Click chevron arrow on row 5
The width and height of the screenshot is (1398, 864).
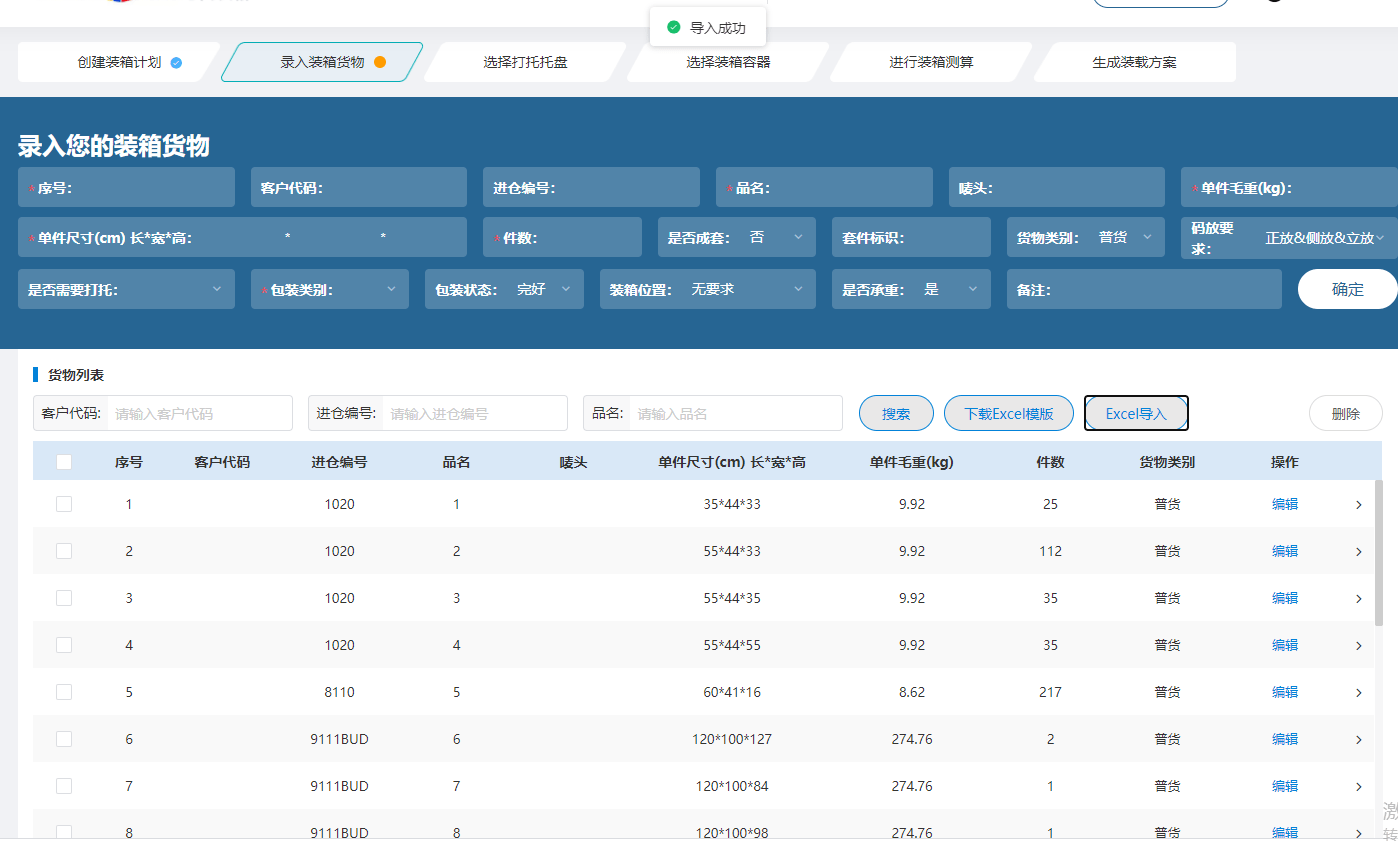click(x=1358, y=693)
